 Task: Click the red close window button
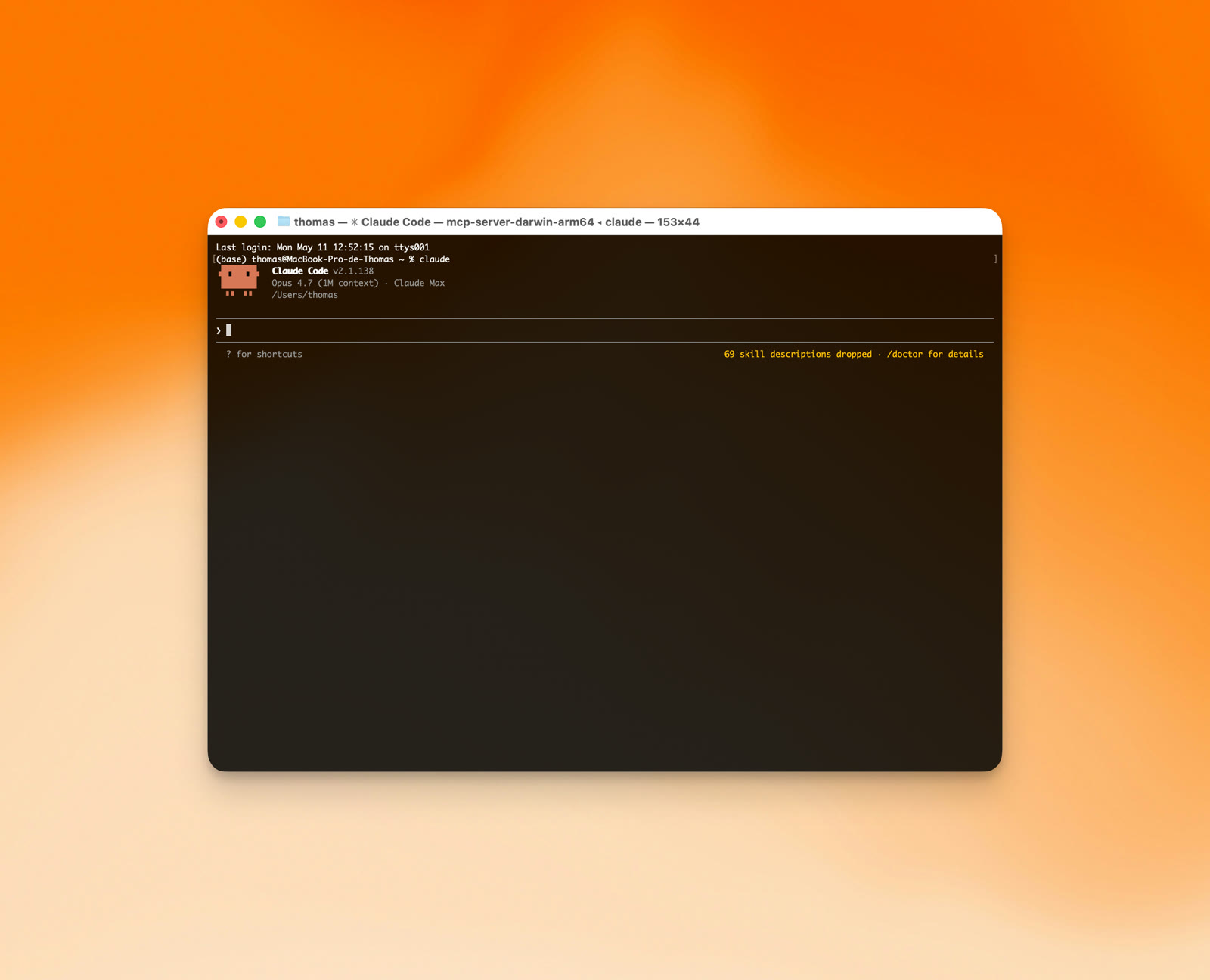click(221, 222)
